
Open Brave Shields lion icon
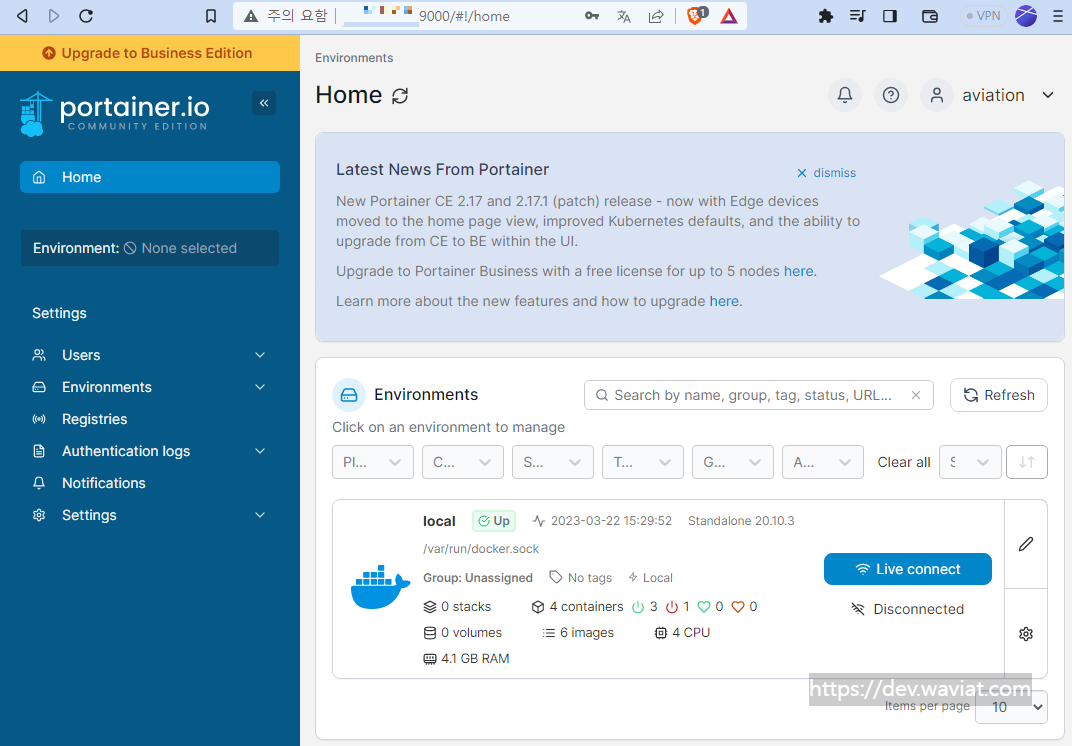(696, 15)
